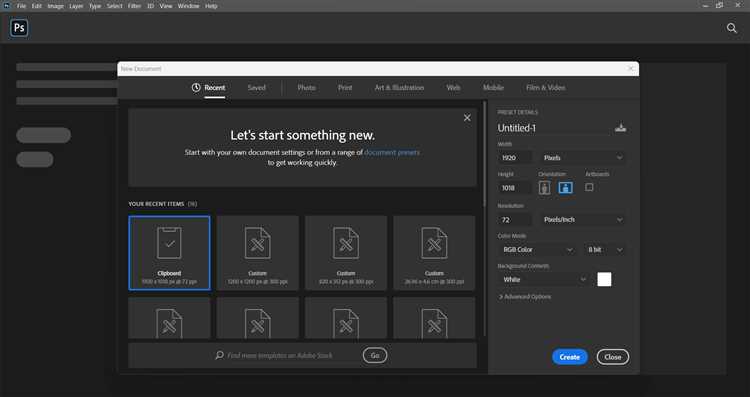Screen dimensions: 750x397
Task: Save document preset icon beside Untitled-1
Action: pos(620,128)
